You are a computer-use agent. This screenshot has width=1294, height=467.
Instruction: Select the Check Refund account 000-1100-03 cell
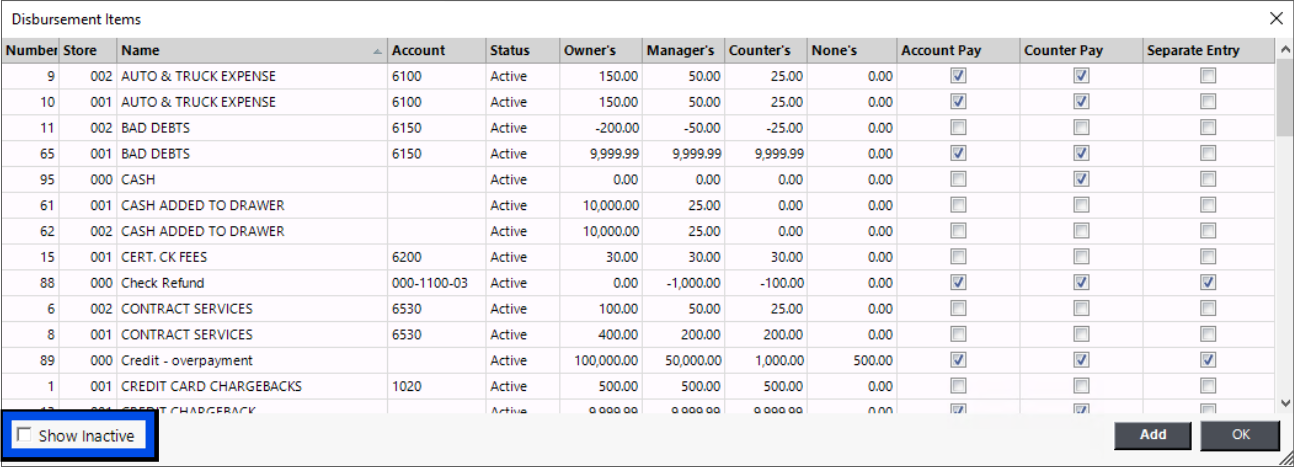[430, 283]
